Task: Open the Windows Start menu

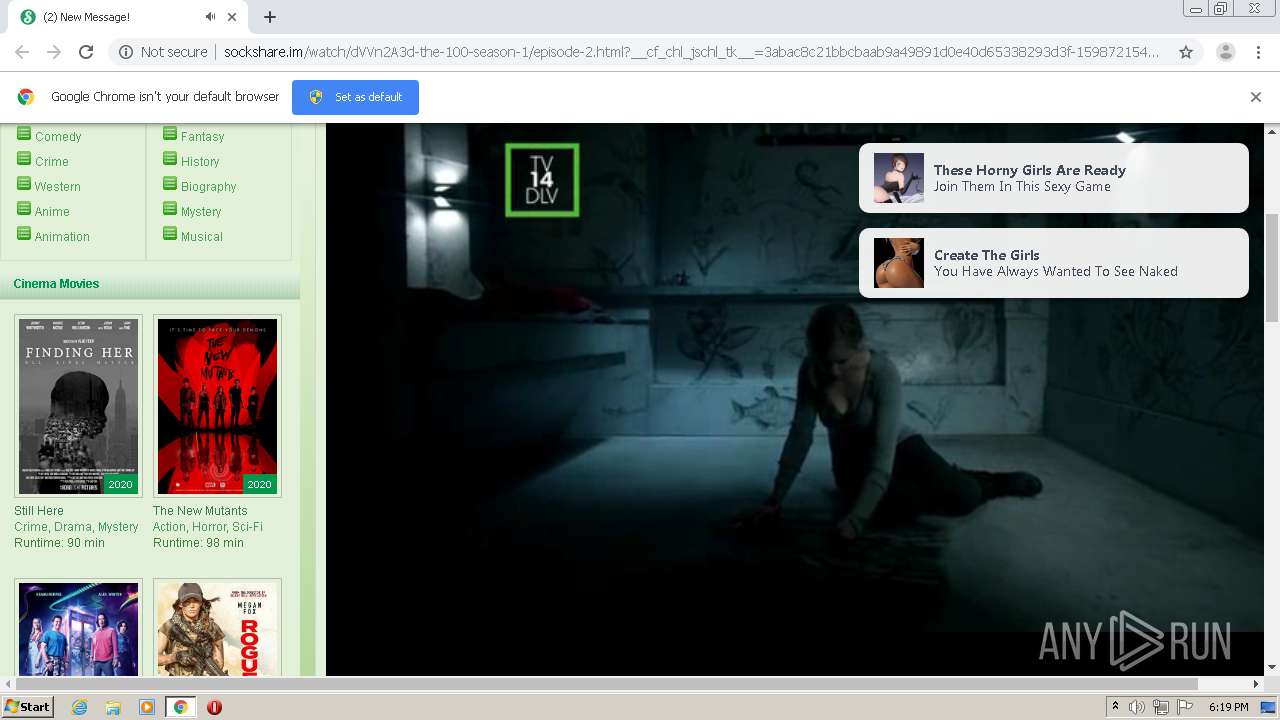Action: 28,707
